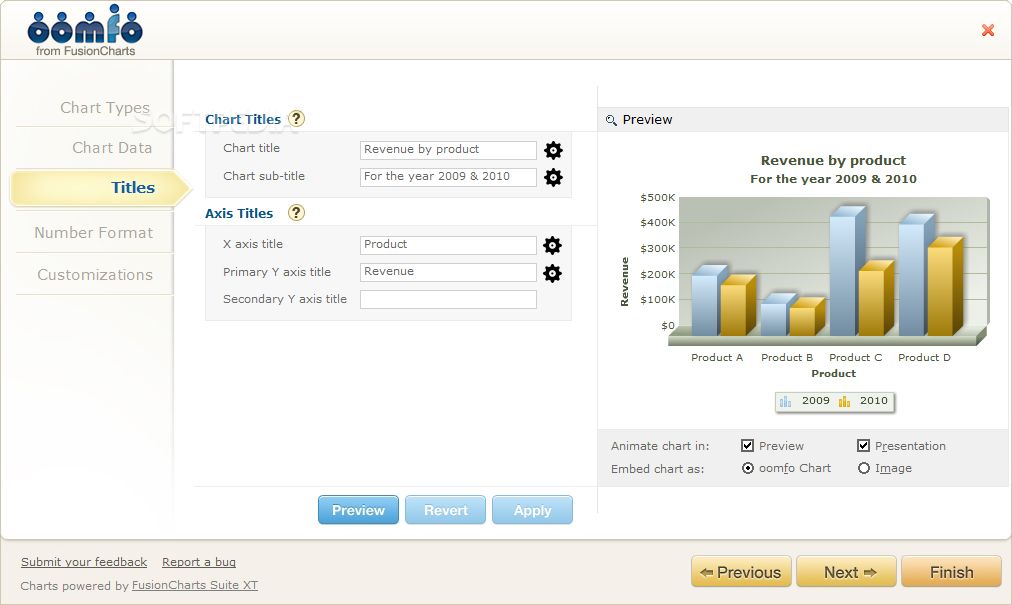Click the 2010 legend label
This screenshot has width=1012, height=605.
[874, 401]
